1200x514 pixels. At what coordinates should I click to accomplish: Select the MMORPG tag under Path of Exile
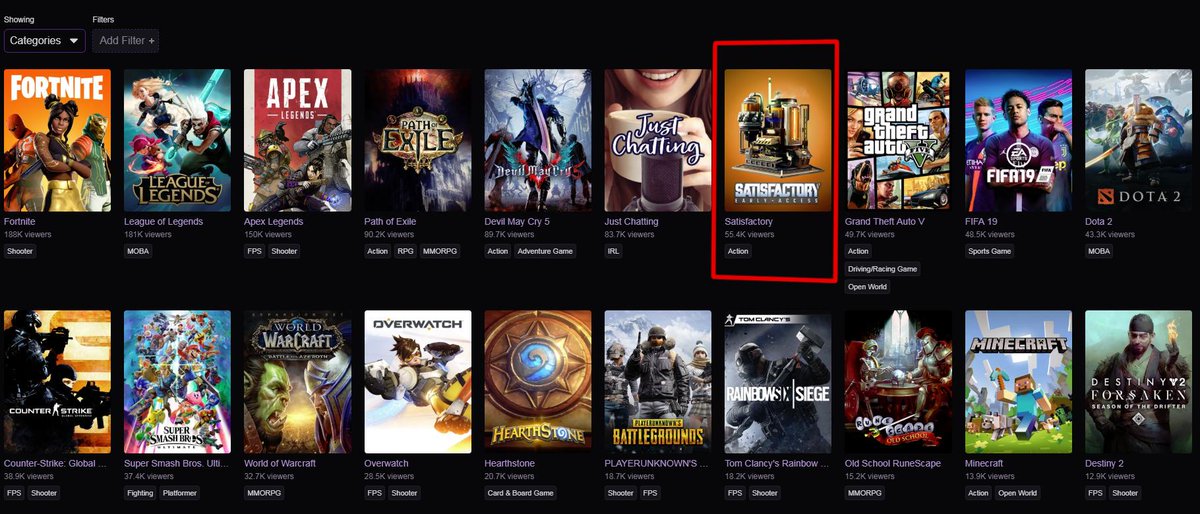(x=438, y=251)
